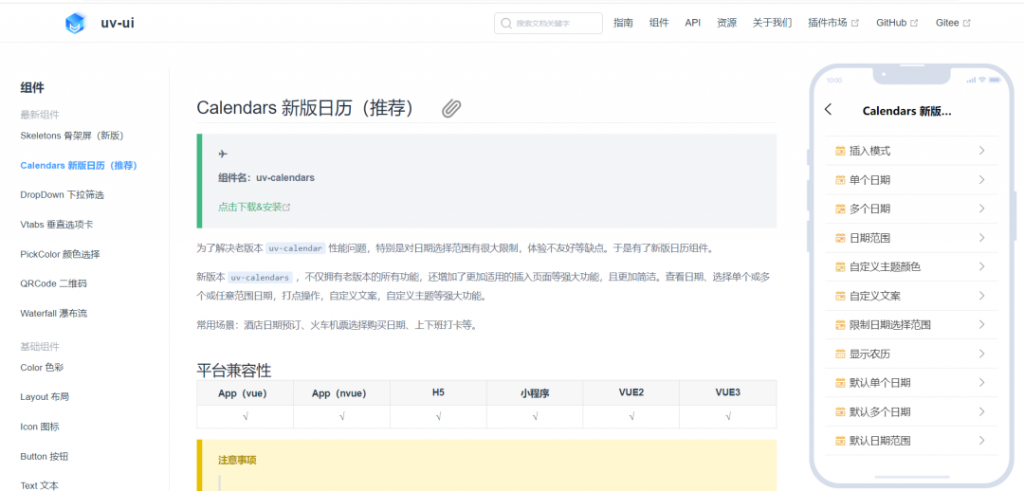Image resolution: width=1024 pixels, height=491 pixels.
Task: Click the 小程序 table column header
Action: pyautogui.click(x=535, y=393)
